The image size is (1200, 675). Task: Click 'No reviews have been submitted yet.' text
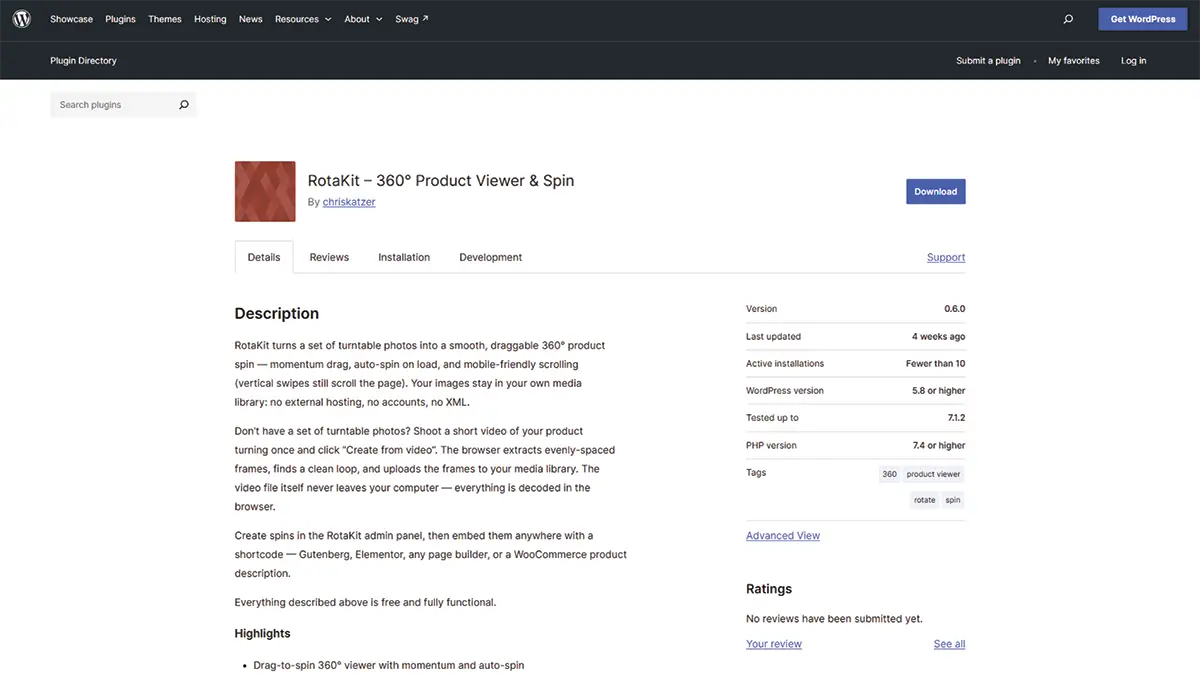834,619
